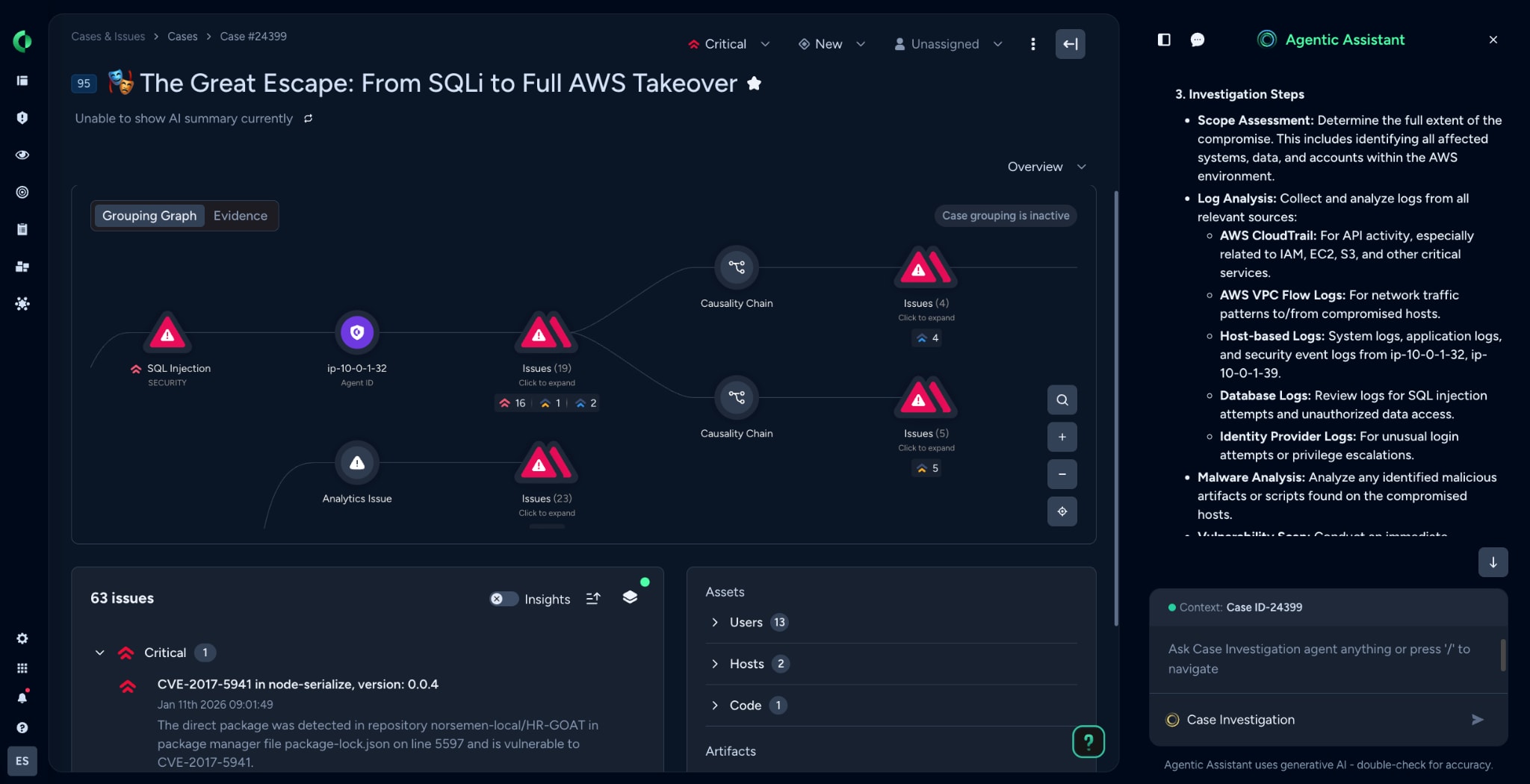The width and height of the screenshot is (1530, 784).
Task: Refresh the AI summary
Action: 308,119
